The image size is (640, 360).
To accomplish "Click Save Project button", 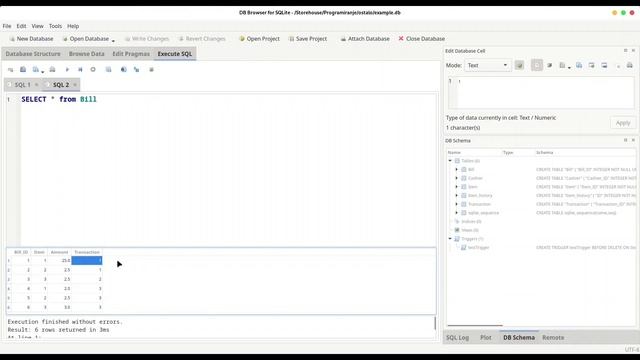I will pos(308,39).
